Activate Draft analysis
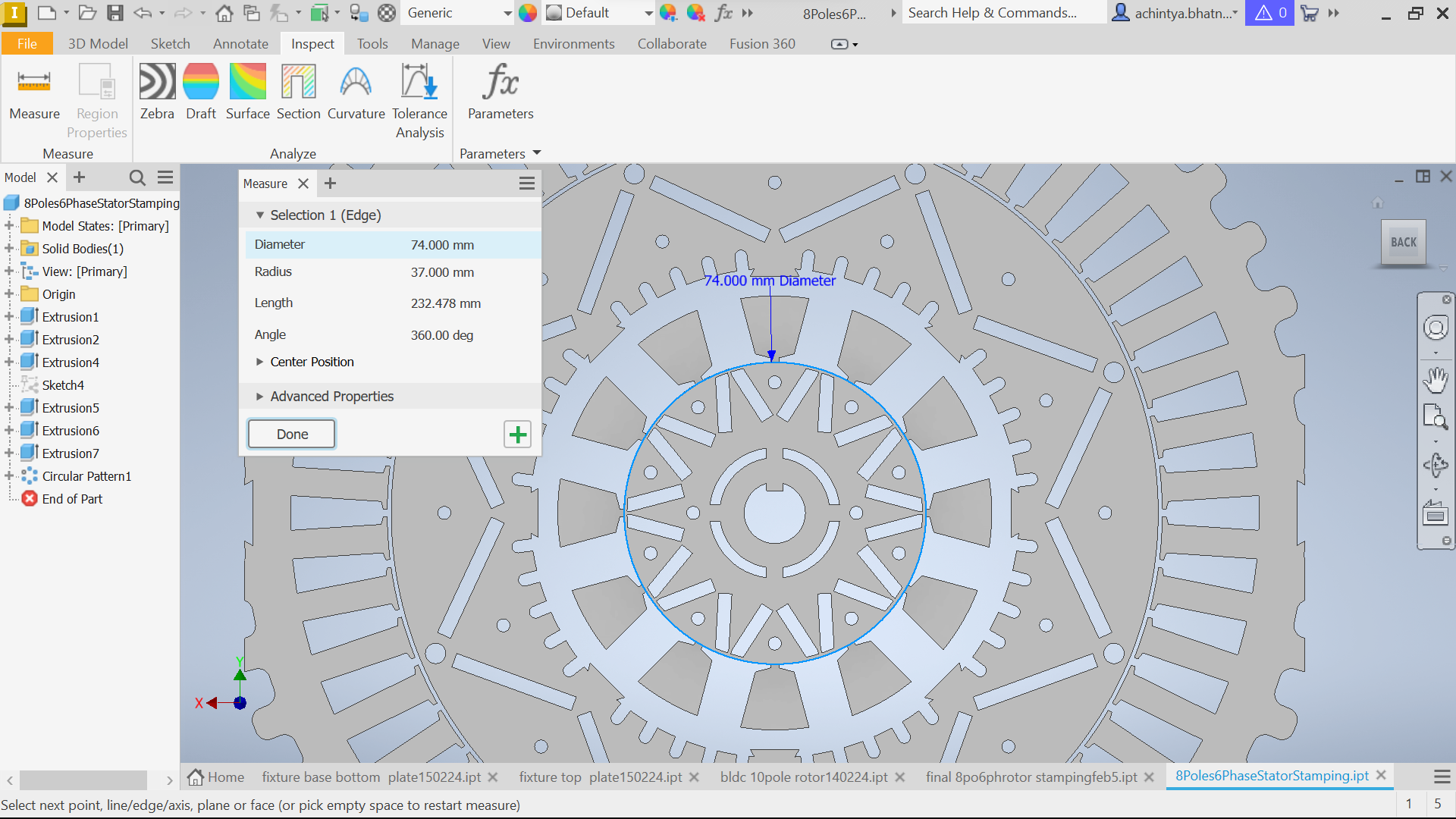1456x819 pixels. (x=201, y=93)
